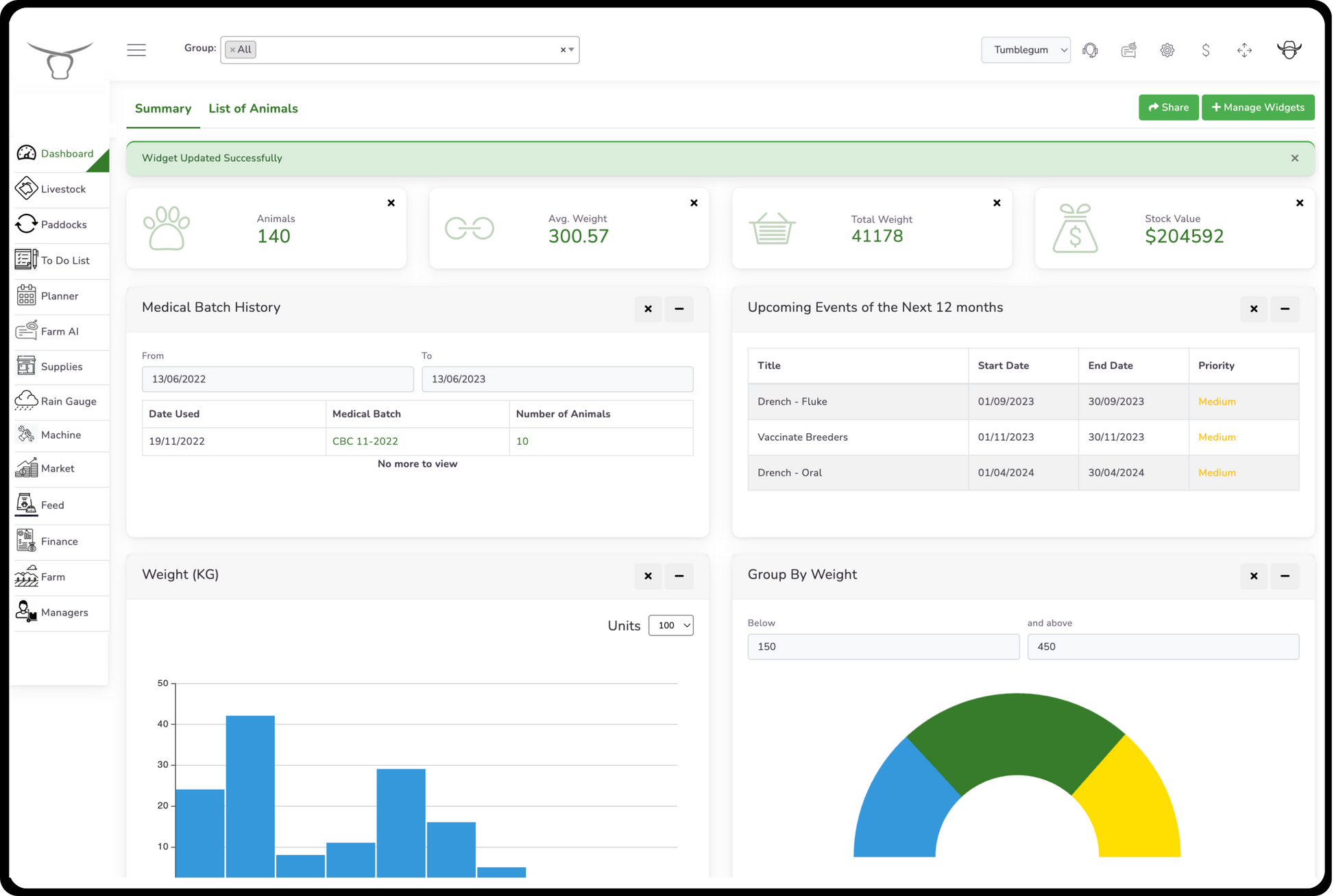Open the Group selector dropdown arrow
This screenshot has width=1334, height=896.
571,50
